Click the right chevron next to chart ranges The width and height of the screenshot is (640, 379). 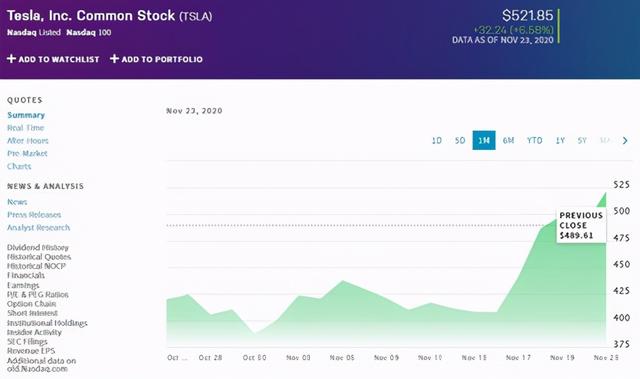625,140
